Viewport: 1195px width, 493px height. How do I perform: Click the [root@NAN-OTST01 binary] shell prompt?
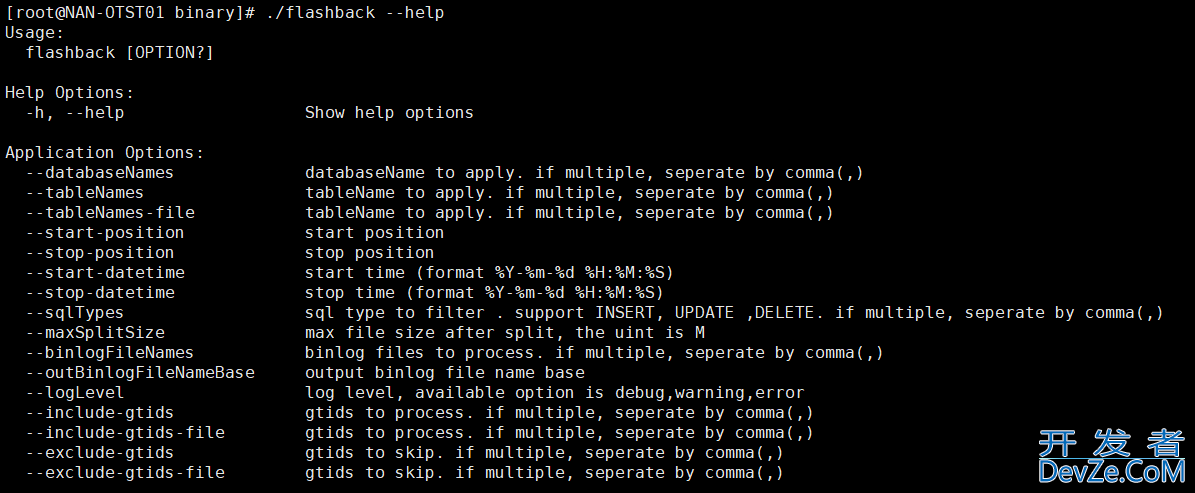[x=130, y=13]
